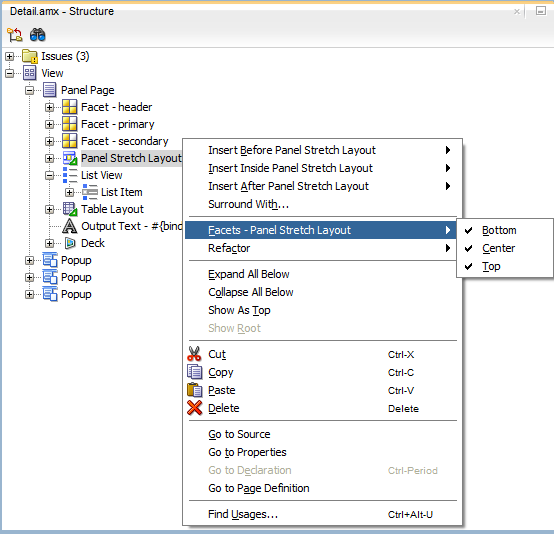Expand the Panel Stretch Layout node
The height and width of the screenshot is (534, 554).
49,158
